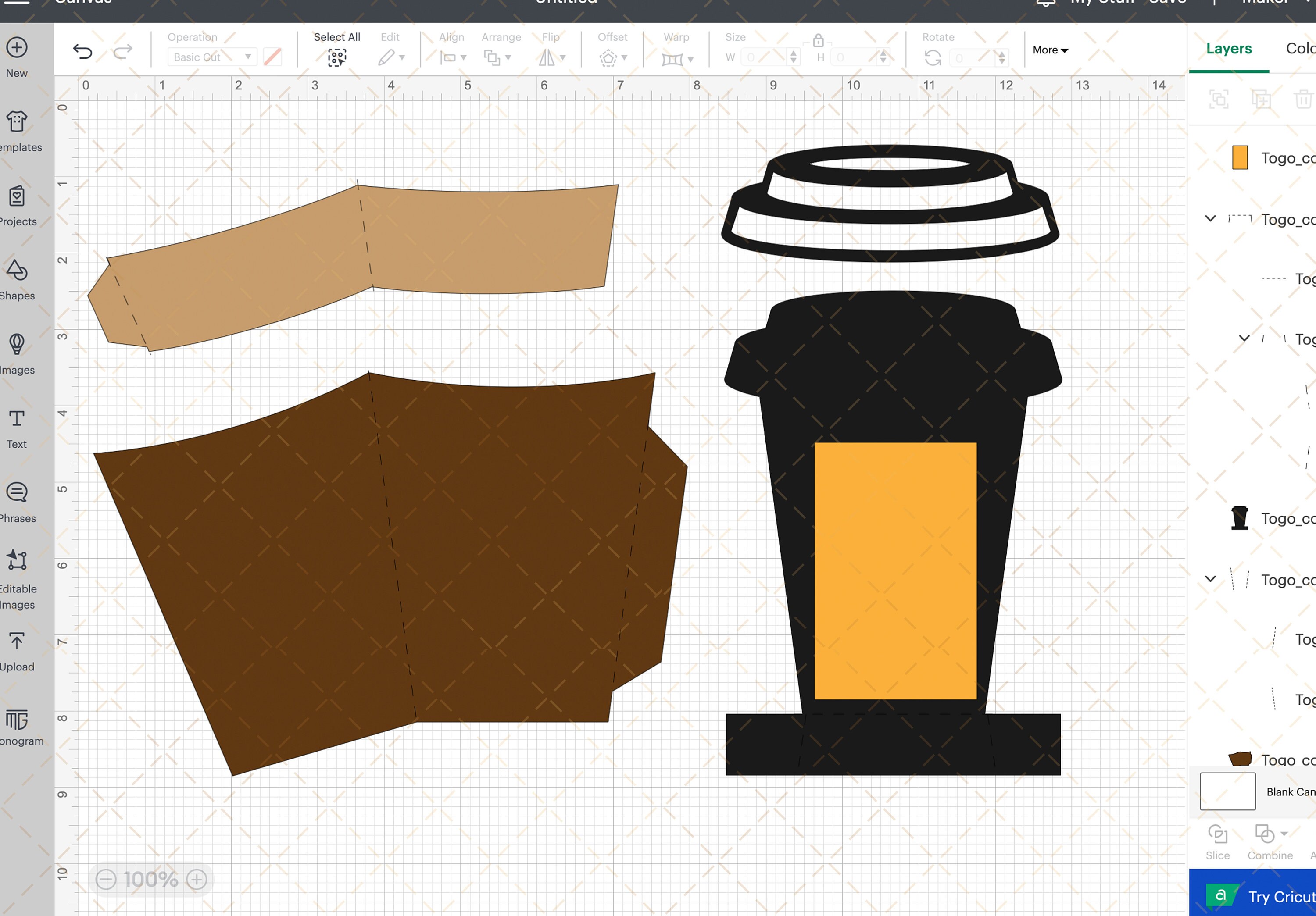The image size is (1316, 916).
Task: Open the Operation Basic Cut dropdown
Action: pyautogui.click(x=212, y=57)
